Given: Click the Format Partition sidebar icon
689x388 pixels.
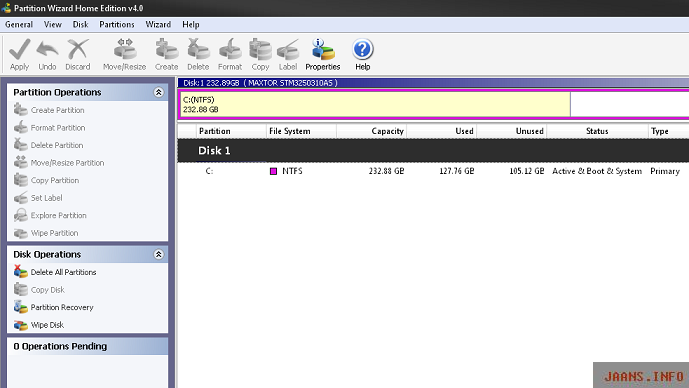Looking at the screenshot, I should pyautogui.click(x=20, y=127).
